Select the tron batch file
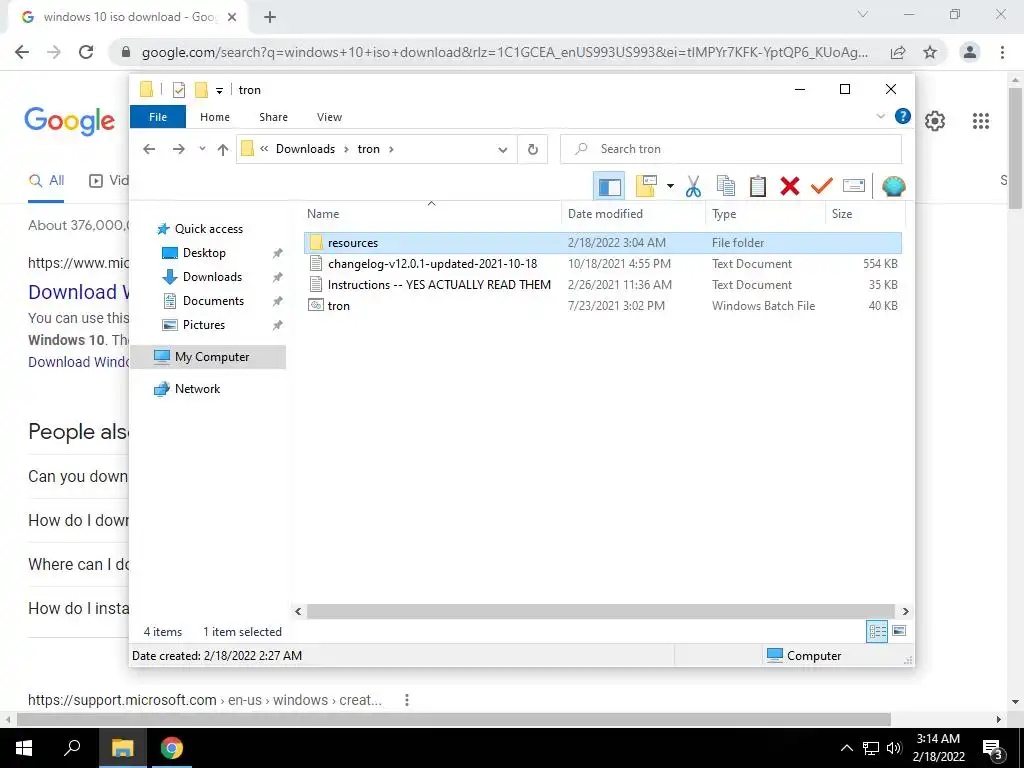 [x=603, y=306]
